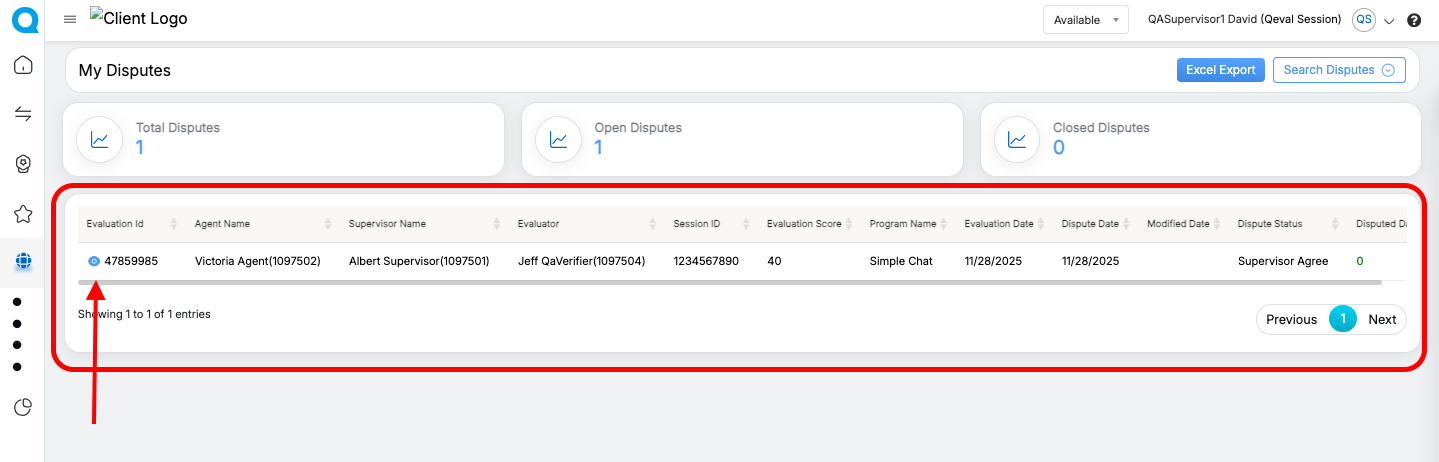
Task: Click the help question mark icon
Action: pos(1414,20)
